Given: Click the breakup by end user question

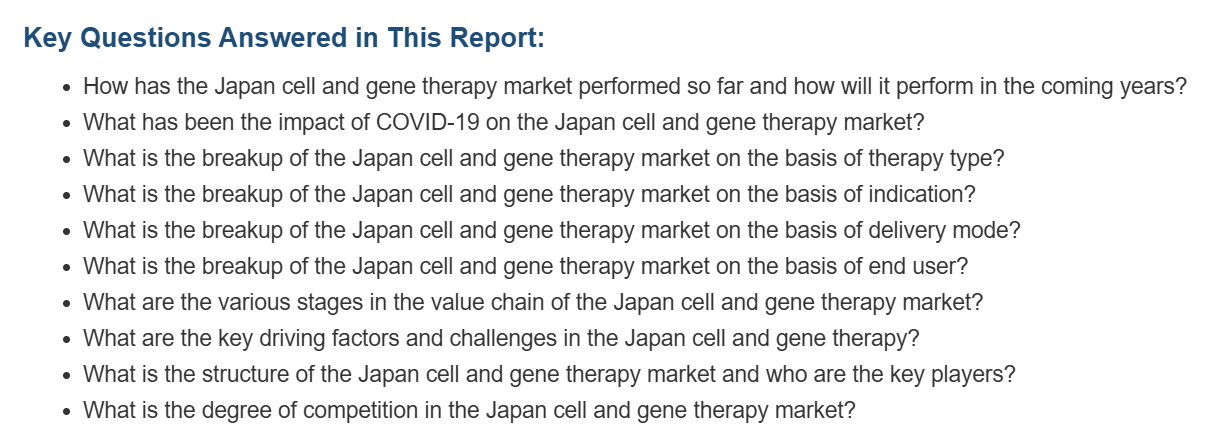Looking at the screenshot, I should tap(526, 266).
